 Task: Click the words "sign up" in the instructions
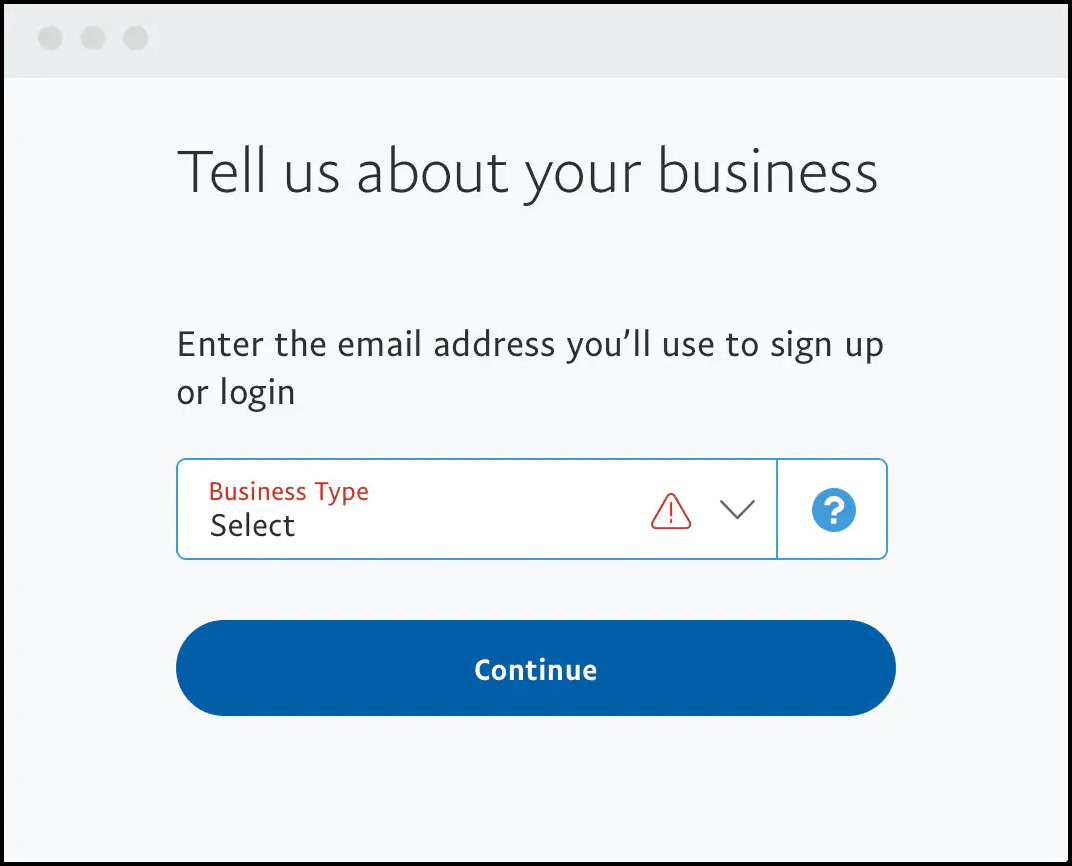point(827,346)
